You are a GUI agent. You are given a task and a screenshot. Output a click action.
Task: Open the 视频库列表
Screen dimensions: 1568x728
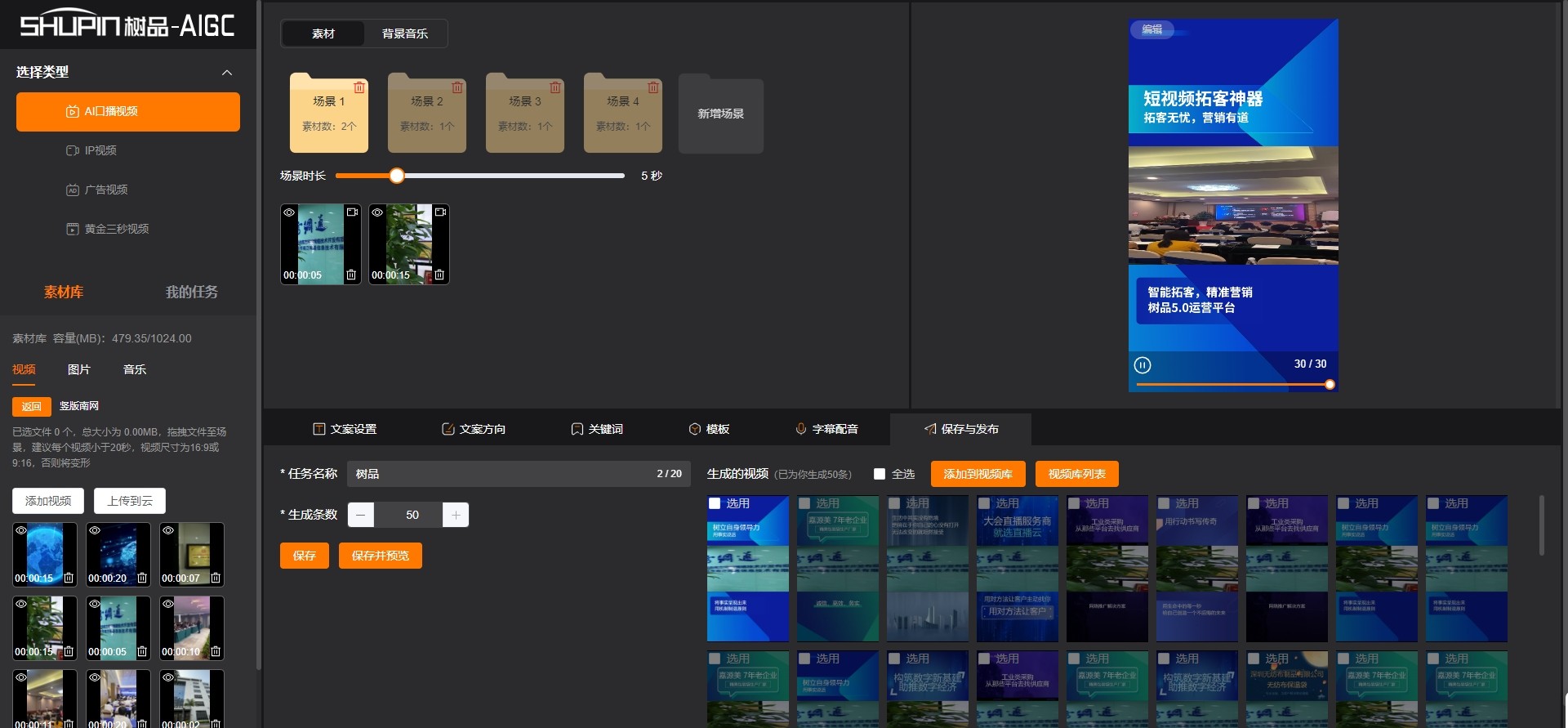(x=1077, y=474)
